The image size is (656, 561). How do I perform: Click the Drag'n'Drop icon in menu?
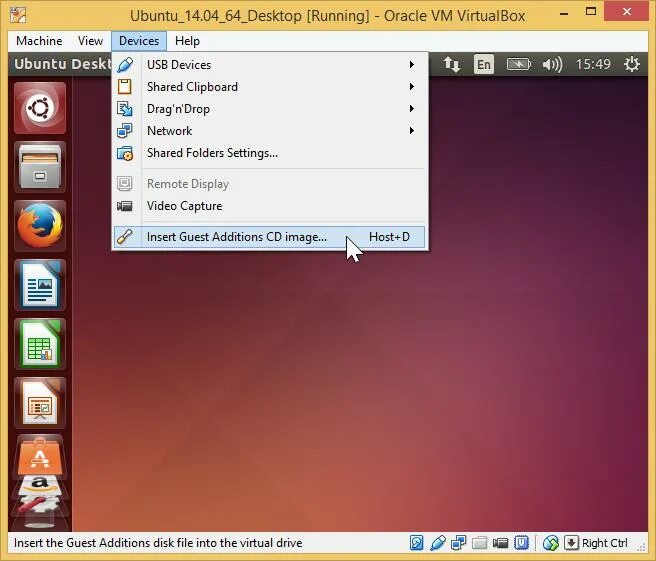pos(125,109)
